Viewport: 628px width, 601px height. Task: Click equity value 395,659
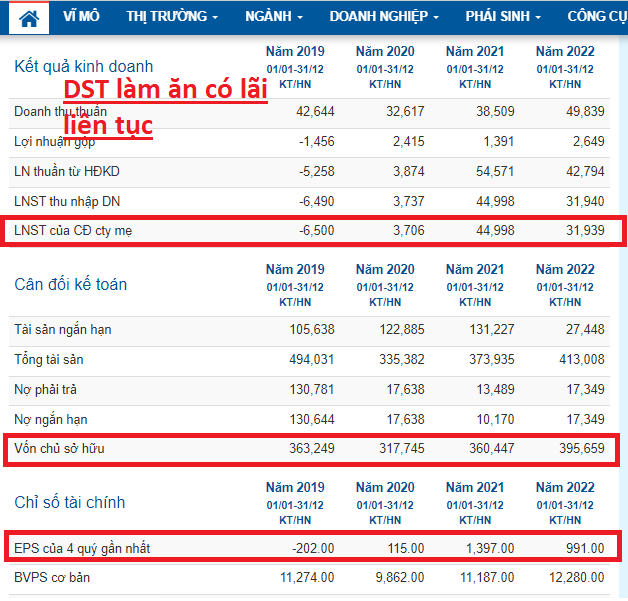(582, 448)
